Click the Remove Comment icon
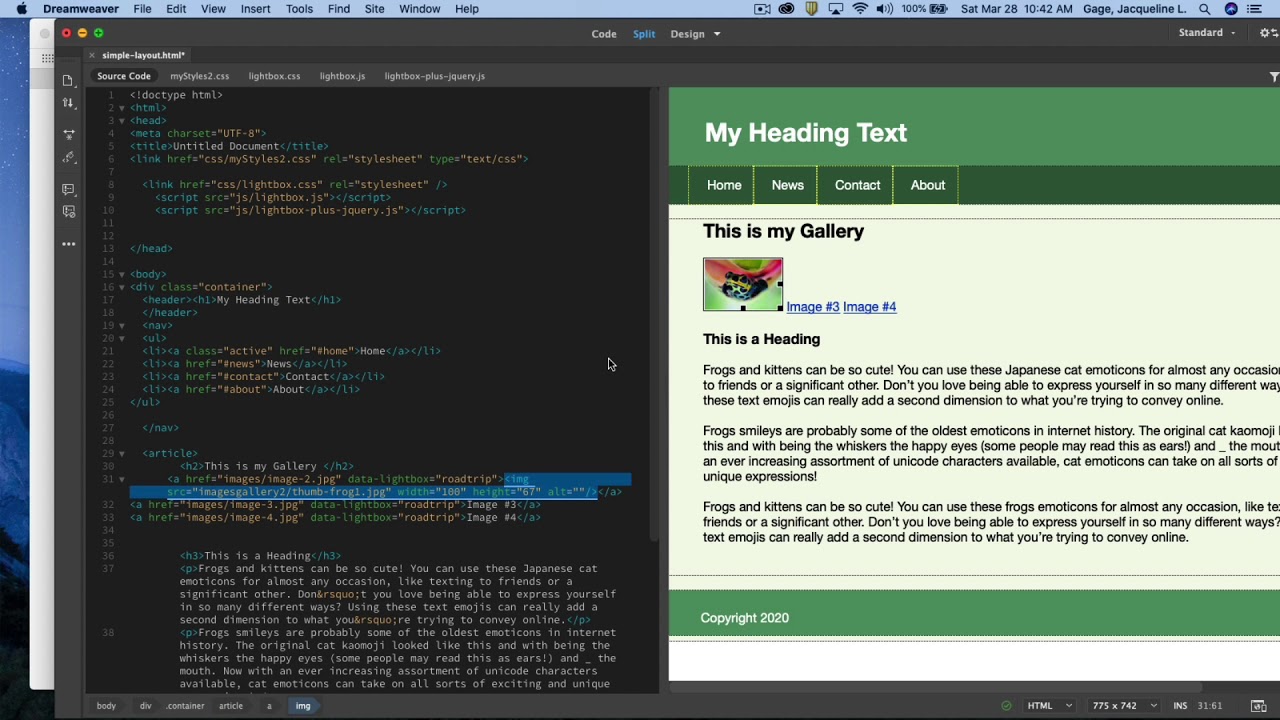This screenshot has height=720, width=1280. (68, 212)
